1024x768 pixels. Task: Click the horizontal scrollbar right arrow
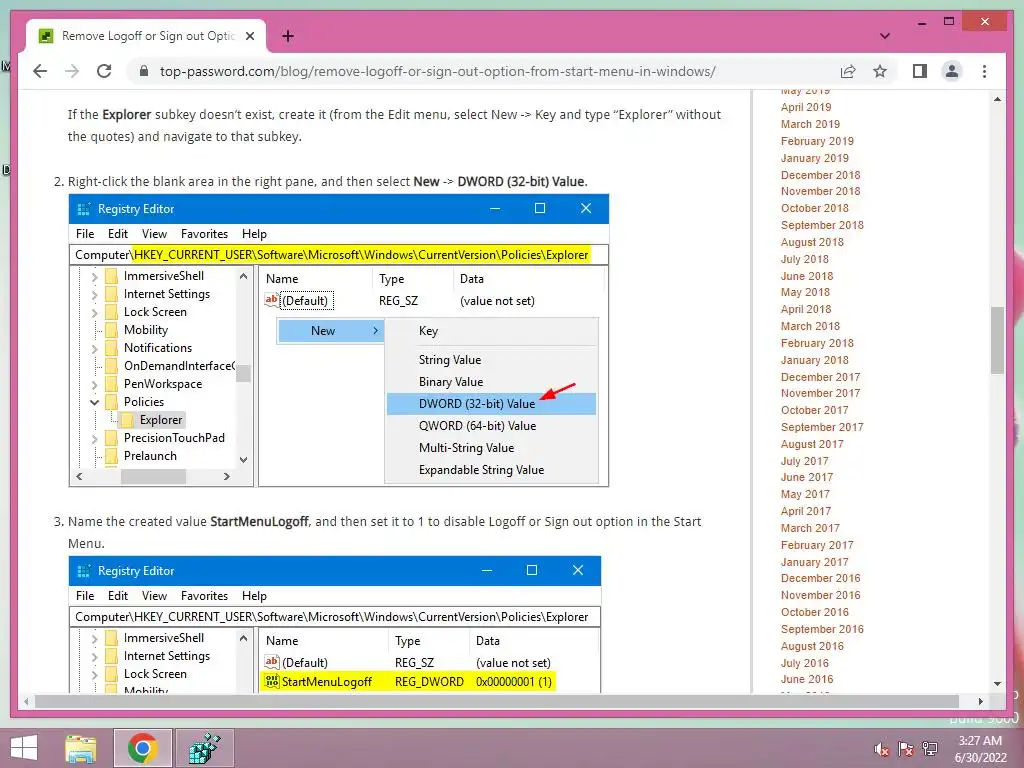click(980, 701)
